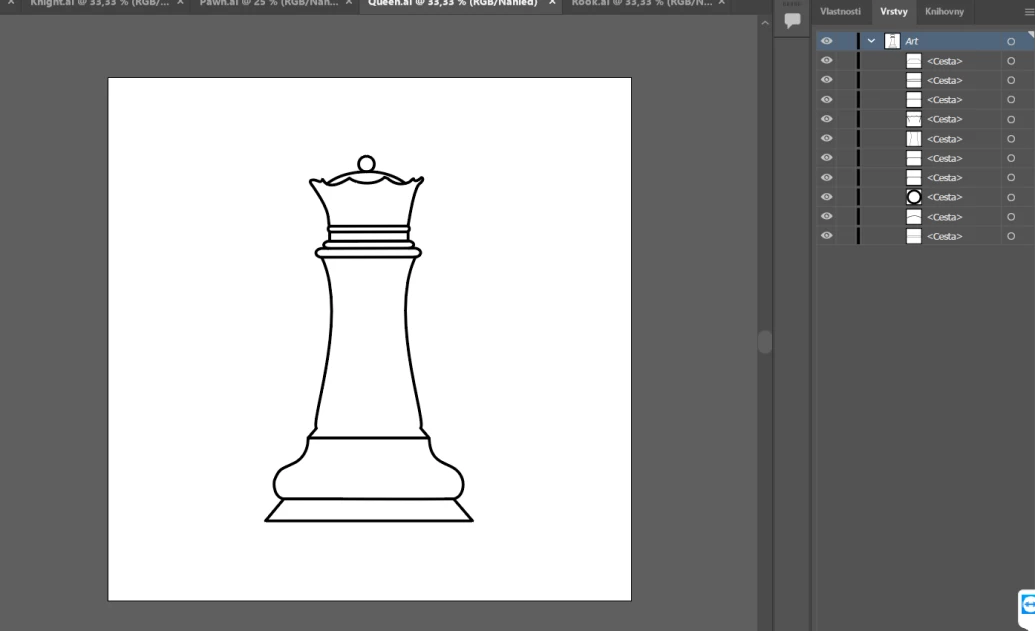Select the seventh <Cesta> row name

click(945, 178)
